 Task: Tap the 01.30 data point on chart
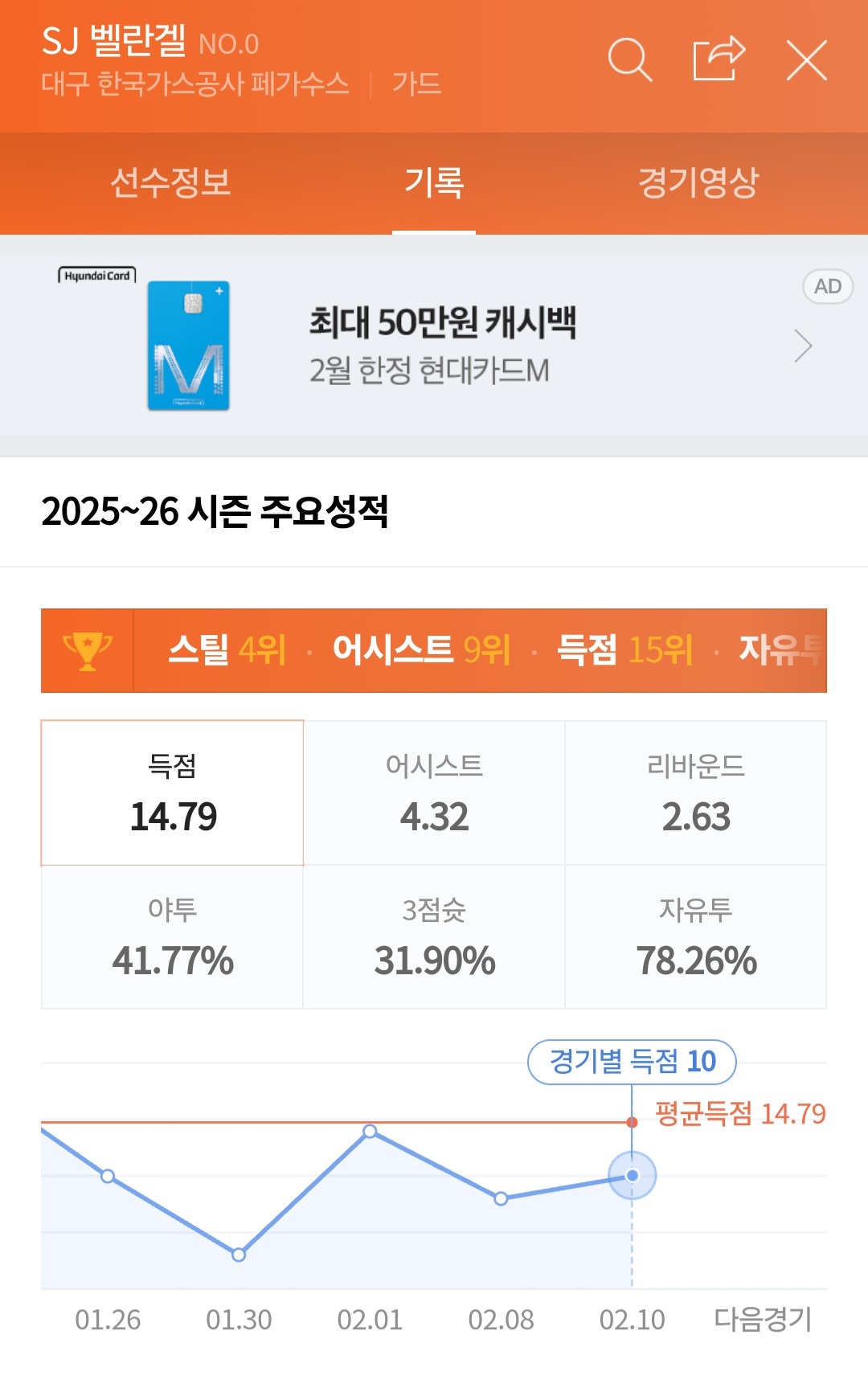click(x=239, y=1255)
